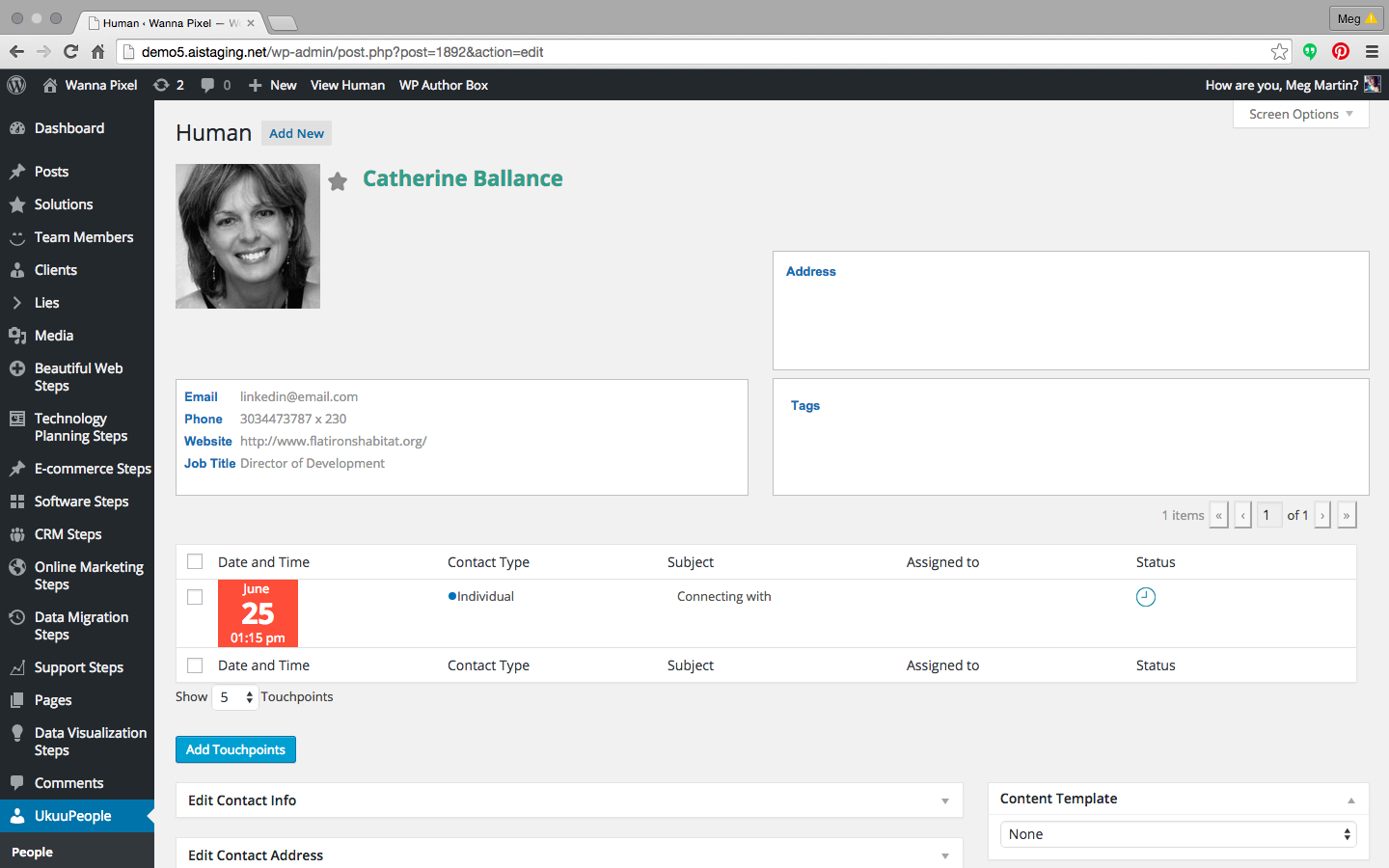Bookmark page with the star icon

(1280, 52)
